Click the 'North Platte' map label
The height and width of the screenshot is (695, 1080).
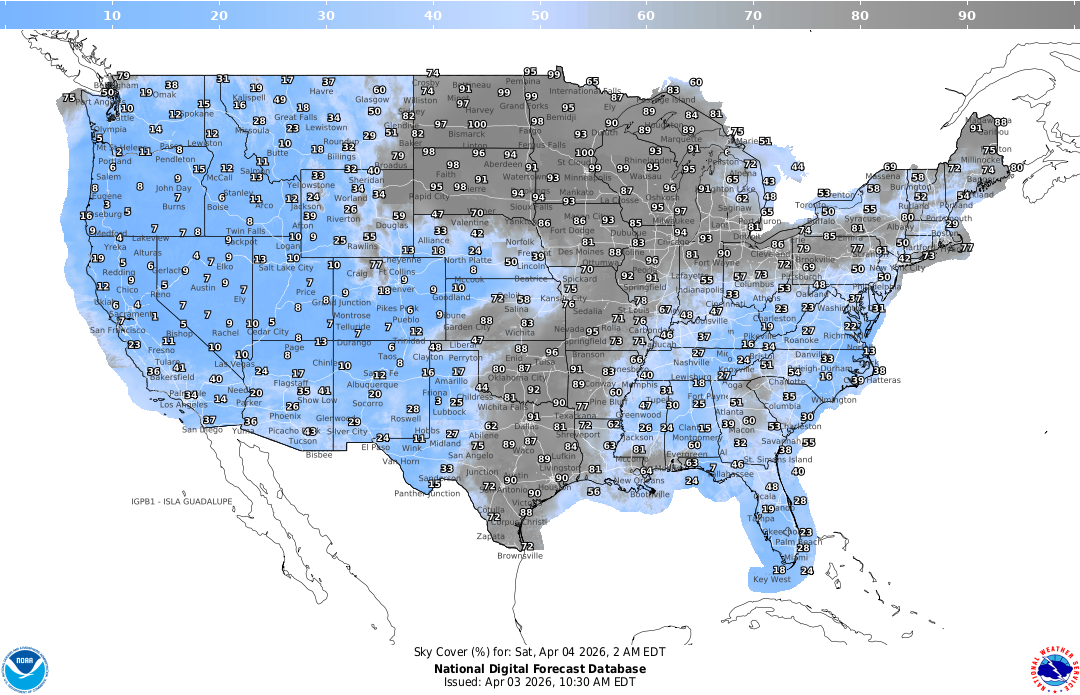tap(468, 260)
